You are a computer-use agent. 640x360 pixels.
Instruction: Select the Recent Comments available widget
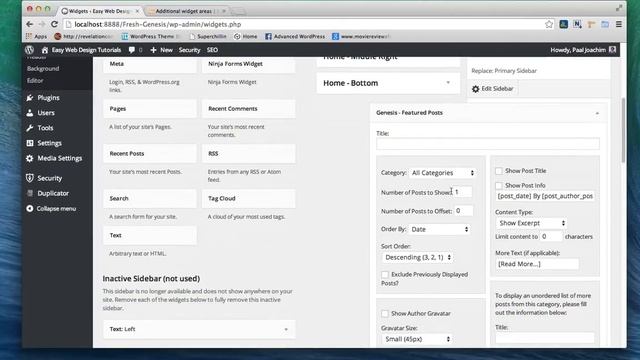point(249,109)
